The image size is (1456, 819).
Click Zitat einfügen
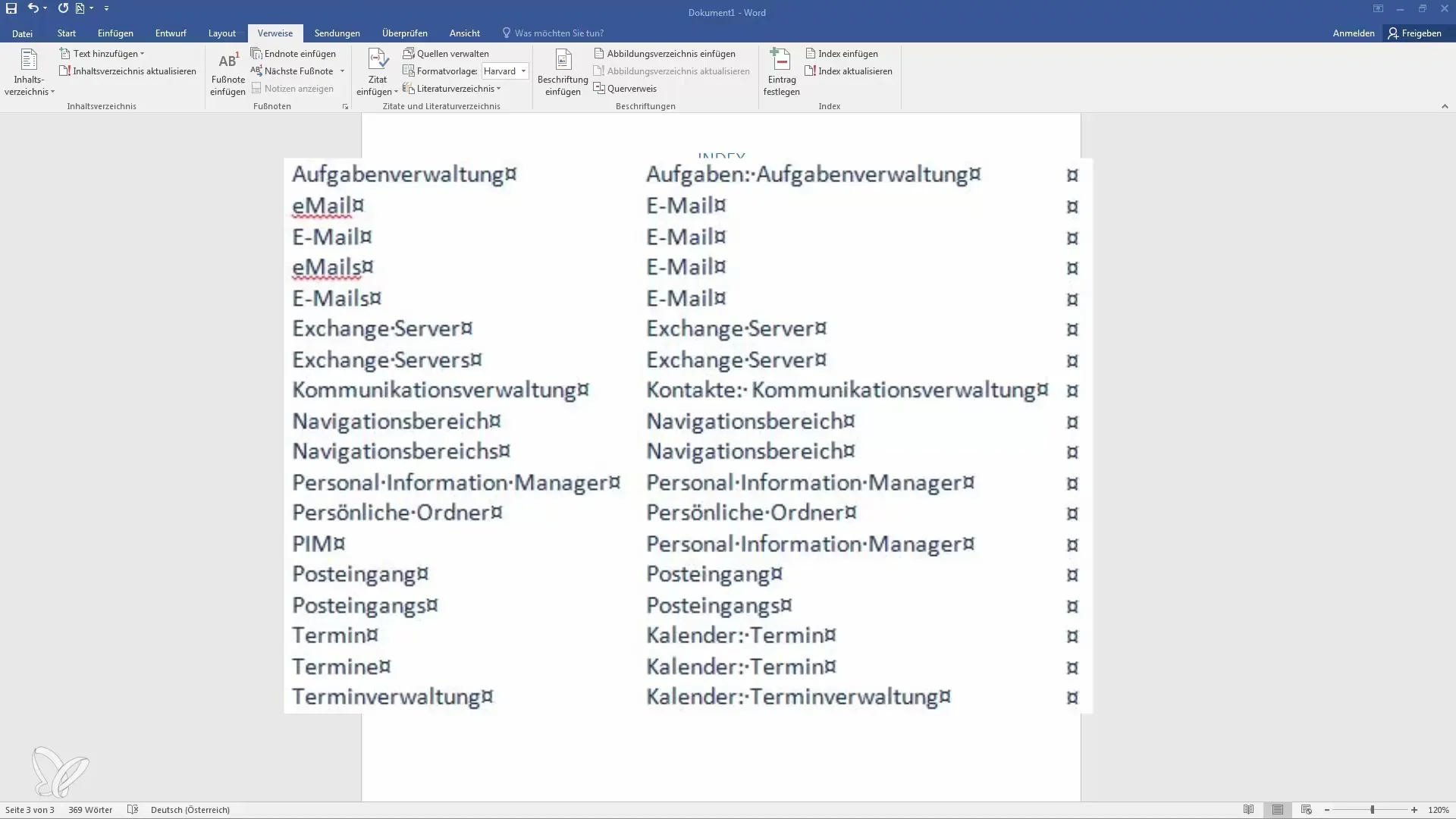pyautogui.click(x=378, y=73)
